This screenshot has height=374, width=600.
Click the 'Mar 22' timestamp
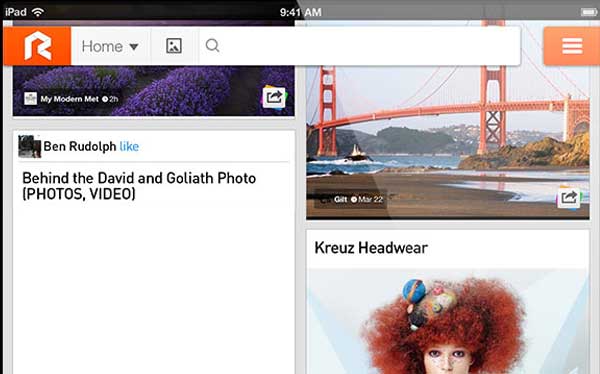(370, 199)
